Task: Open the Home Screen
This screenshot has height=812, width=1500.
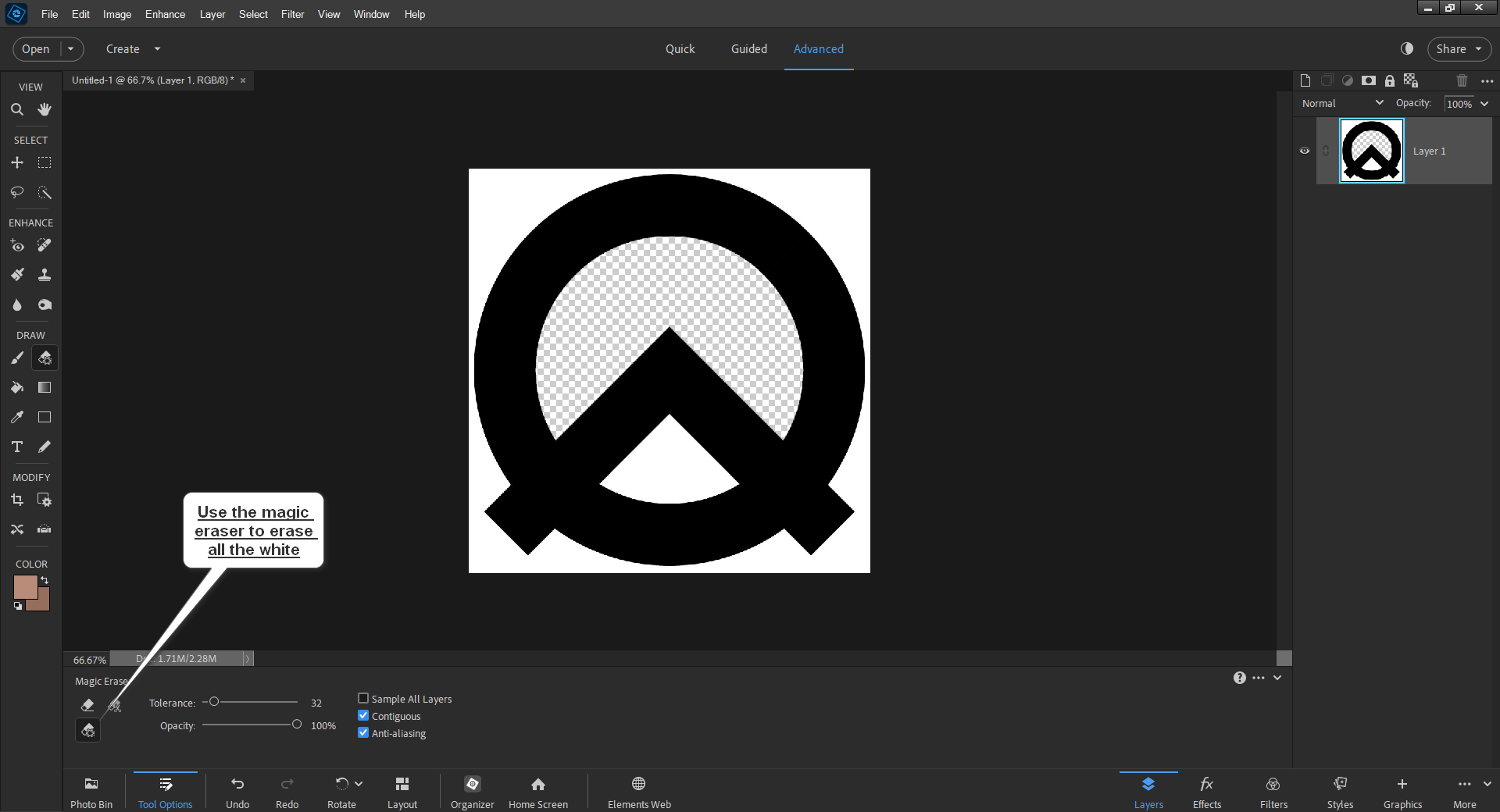Action: coord(537,791)
